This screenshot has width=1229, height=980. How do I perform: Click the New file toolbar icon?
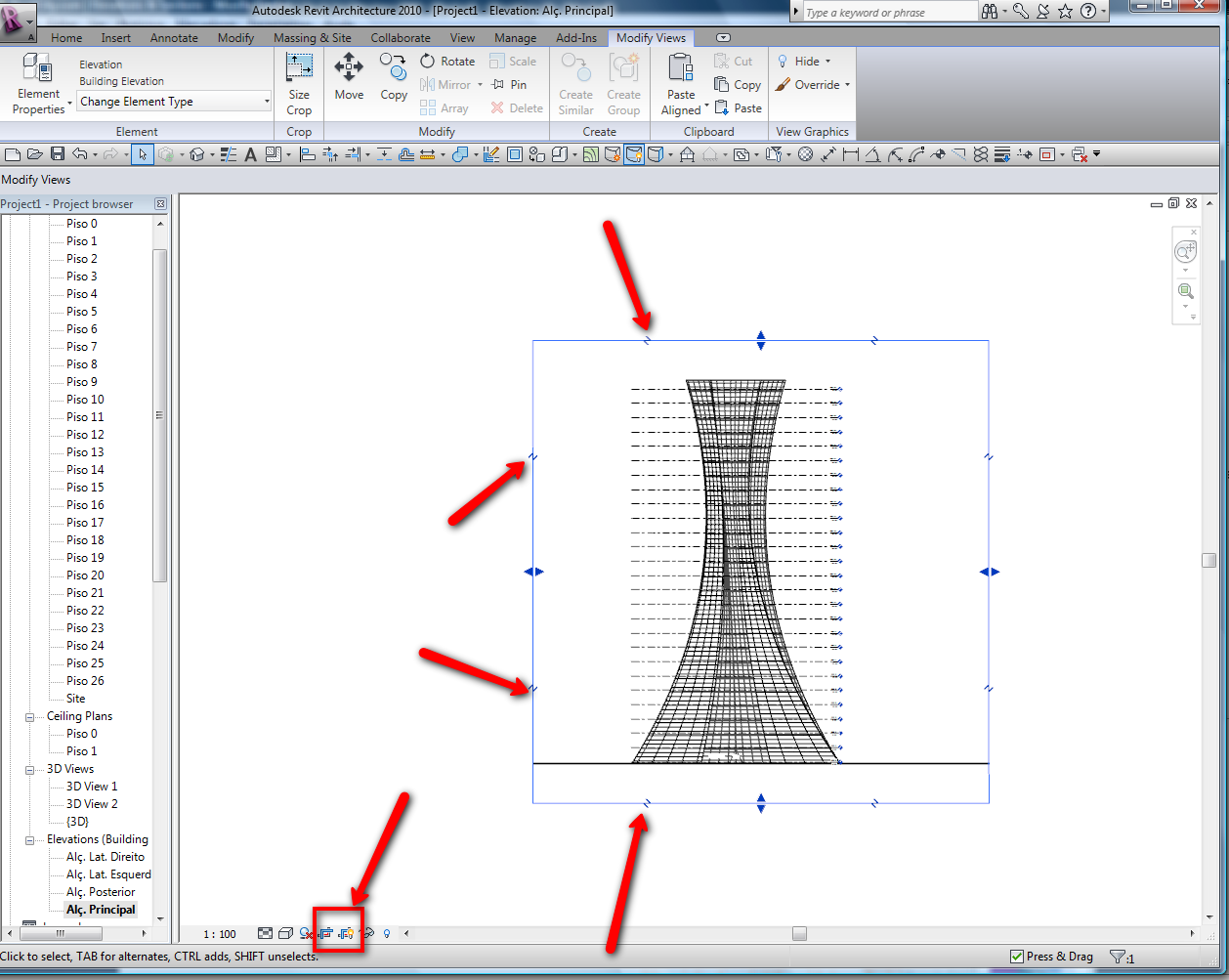pos(13,154)
